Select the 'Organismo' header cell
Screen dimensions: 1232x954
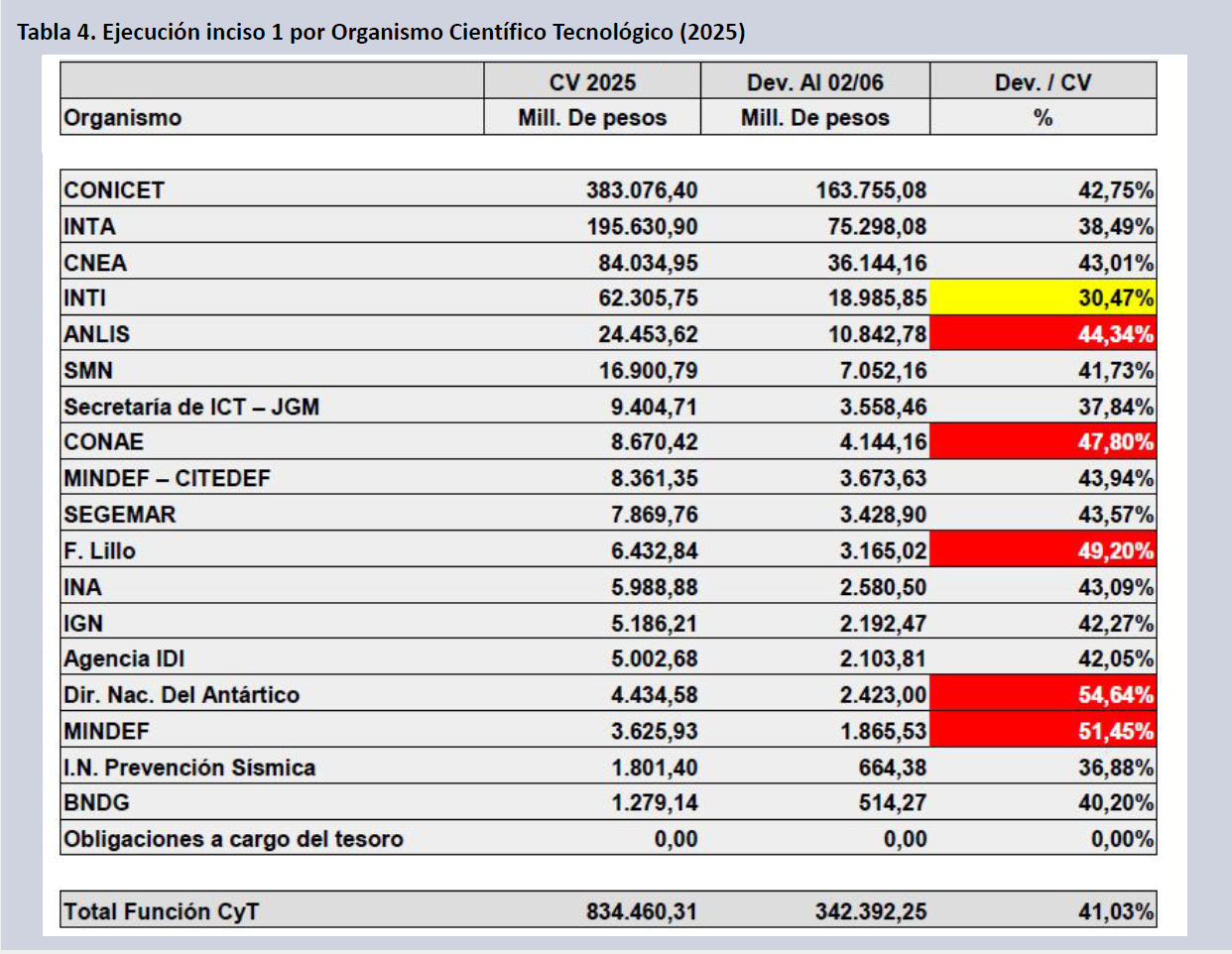click(x=123, y=118)
